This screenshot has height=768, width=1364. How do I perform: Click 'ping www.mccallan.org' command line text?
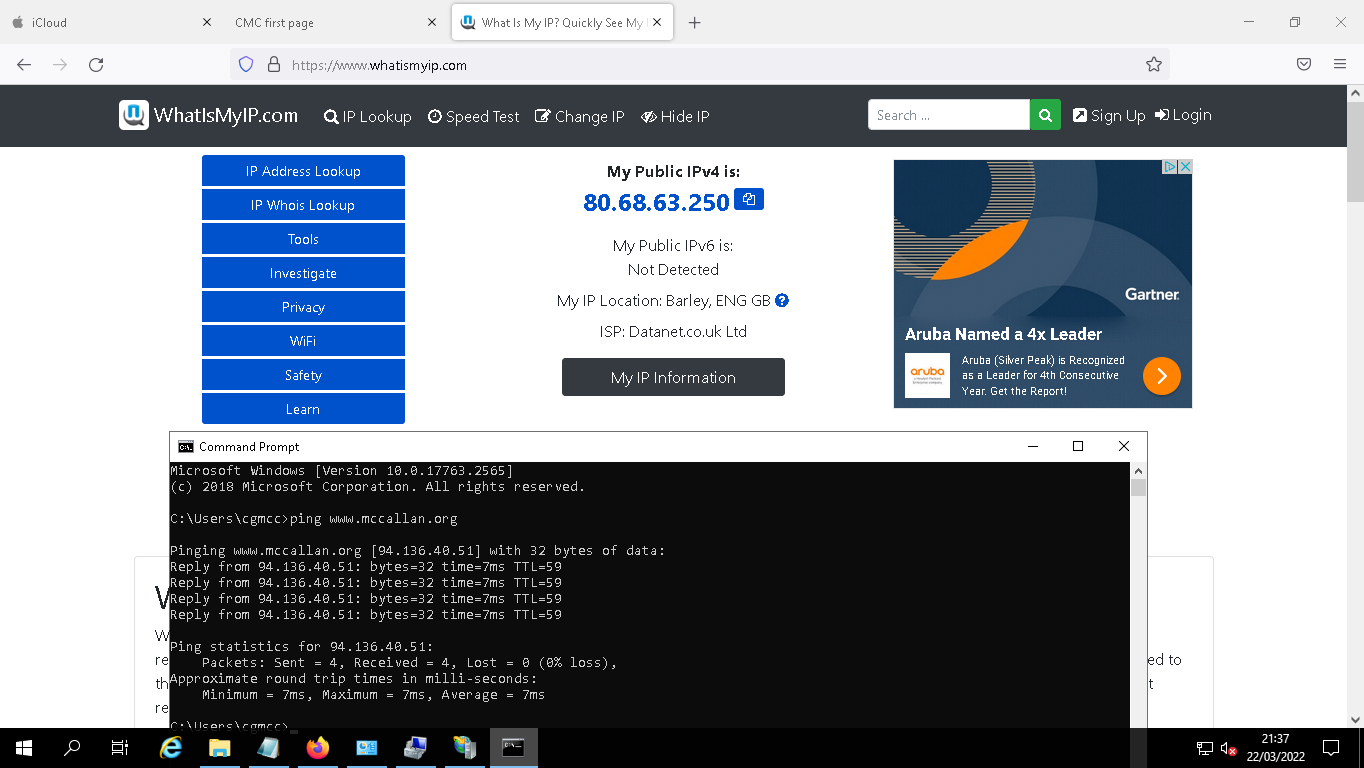(373, 519)
